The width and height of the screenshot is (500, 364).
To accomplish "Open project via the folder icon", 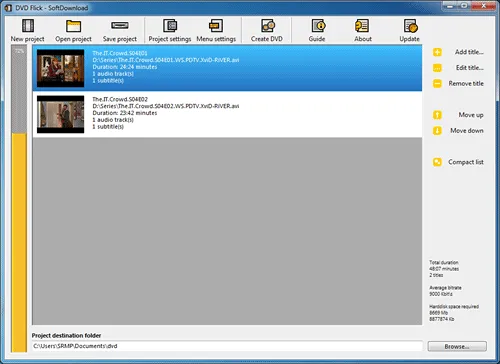I will pyautogui.click(x=73, y=26).
